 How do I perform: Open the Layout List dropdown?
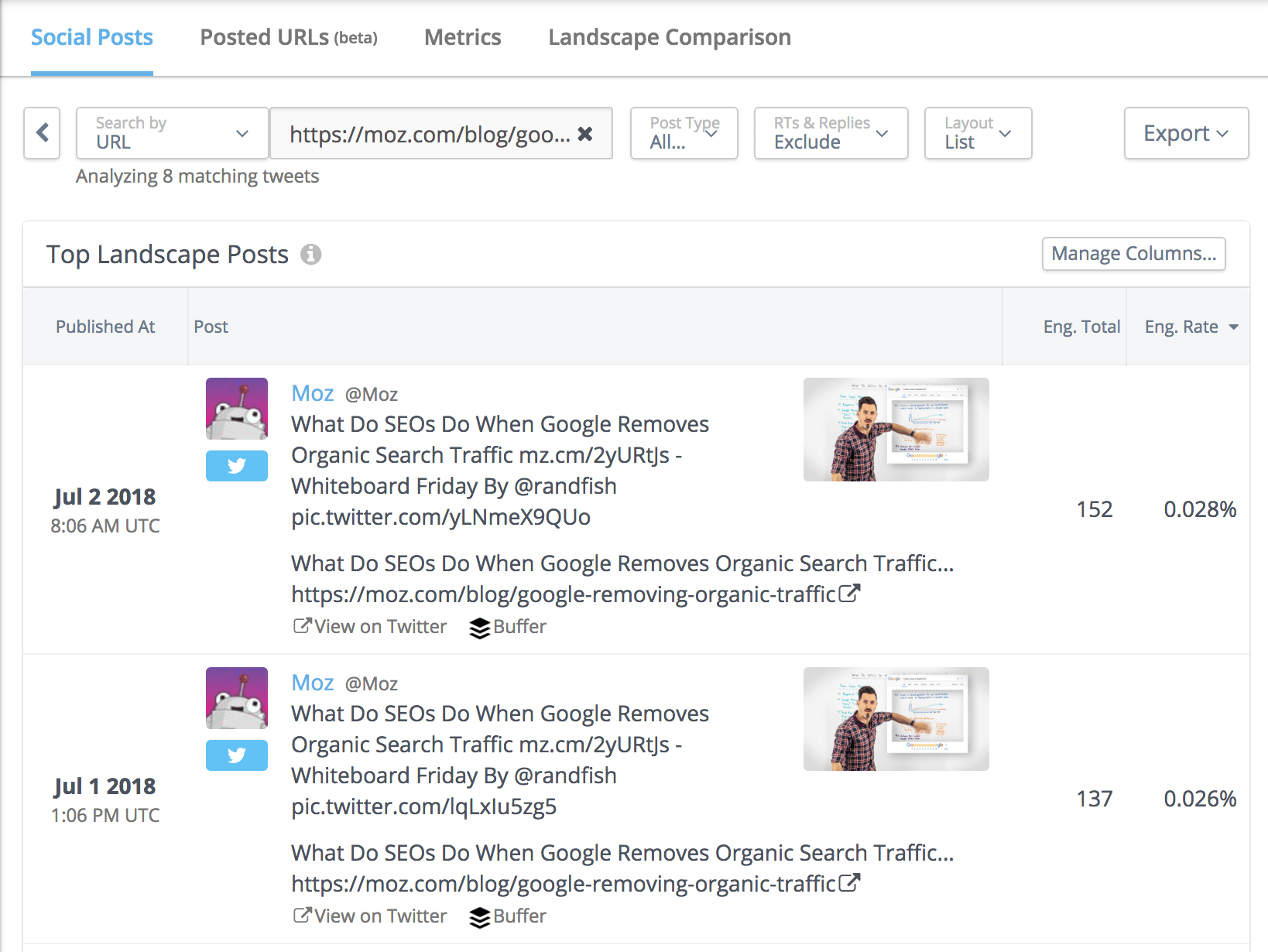(978, 133)
